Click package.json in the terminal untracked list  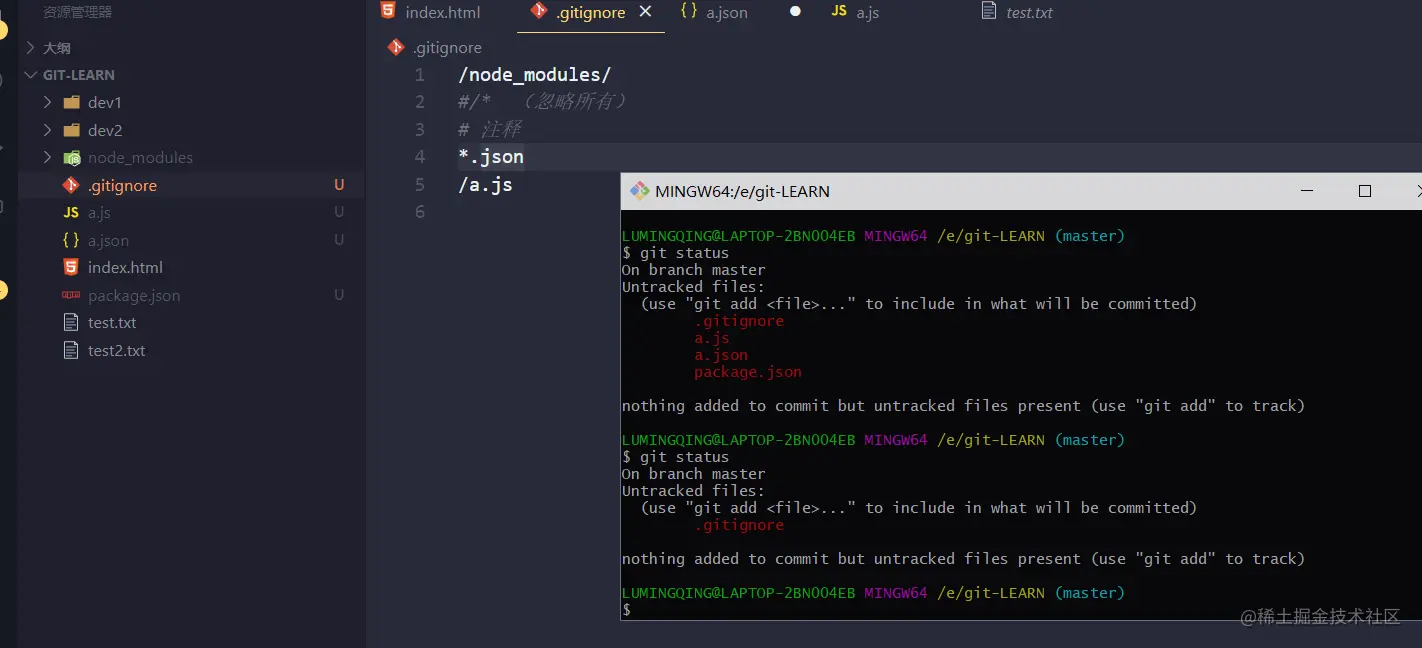coord(748,372)
